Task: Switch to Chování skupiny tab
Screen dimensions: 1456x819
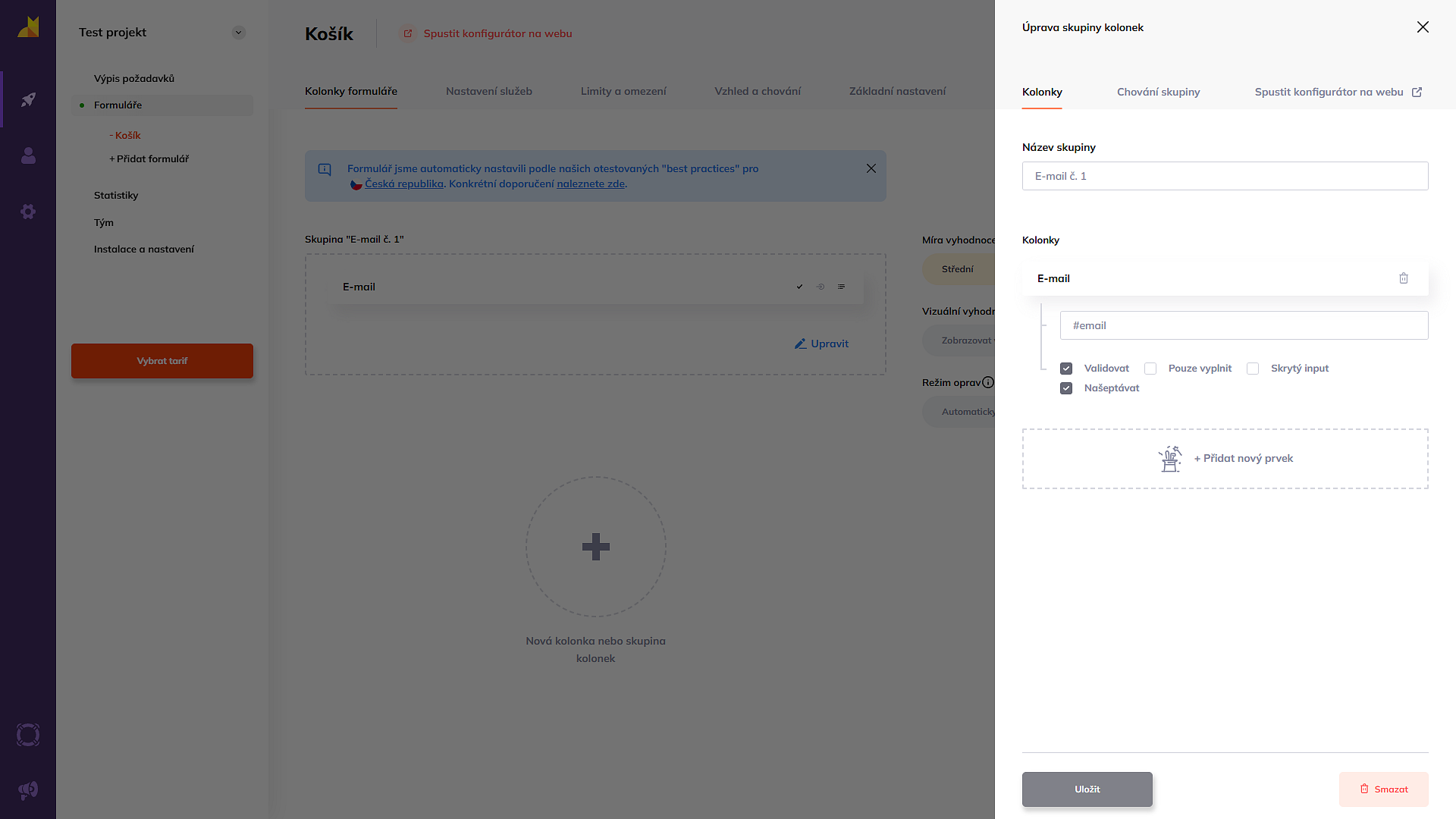Action: tap(1158, 92)
